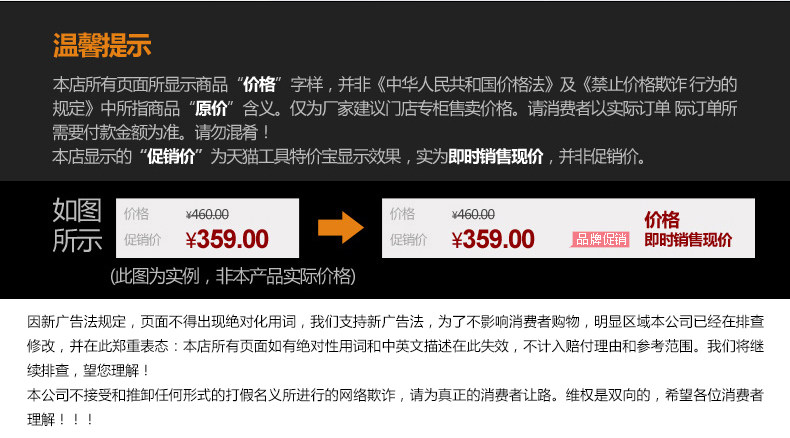Click the bold 促销价 text in notice
This screenshot has height=438, width=790.
[171, 156]
